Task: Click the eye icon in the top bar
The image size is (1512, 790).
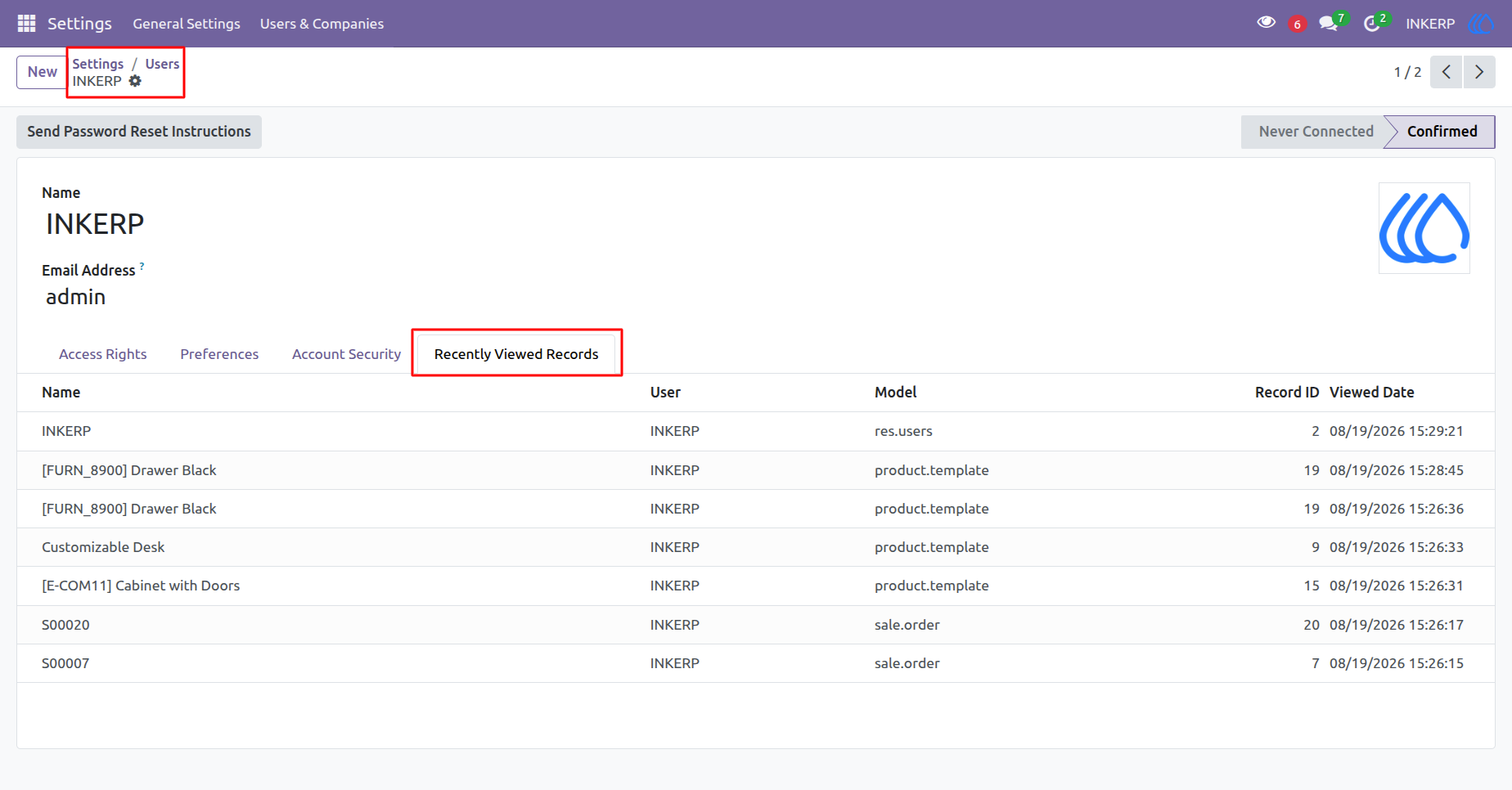Action: [x=1266, y=23]
